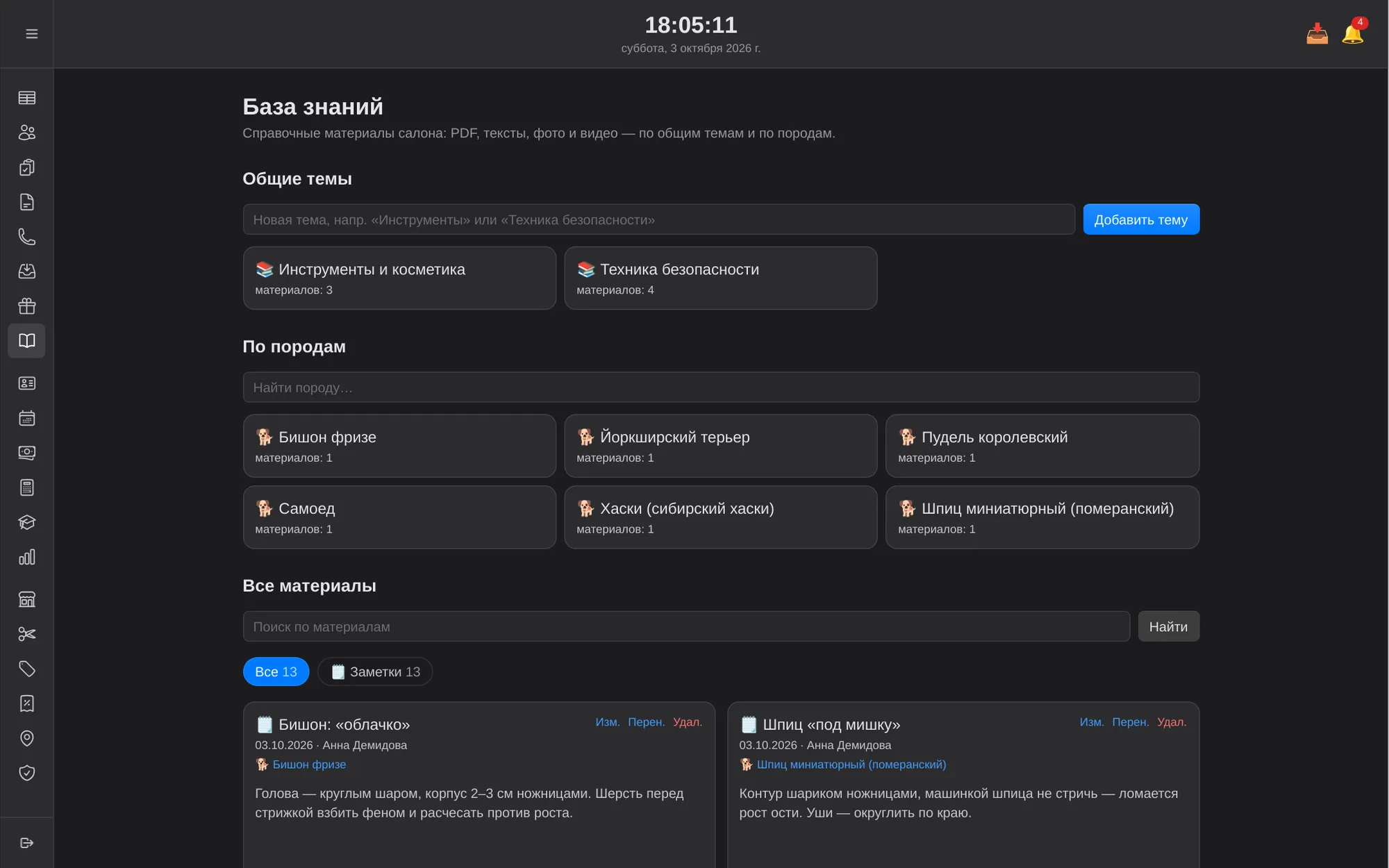Open notifications bell with 4 badge

[x=1353, y=34]
